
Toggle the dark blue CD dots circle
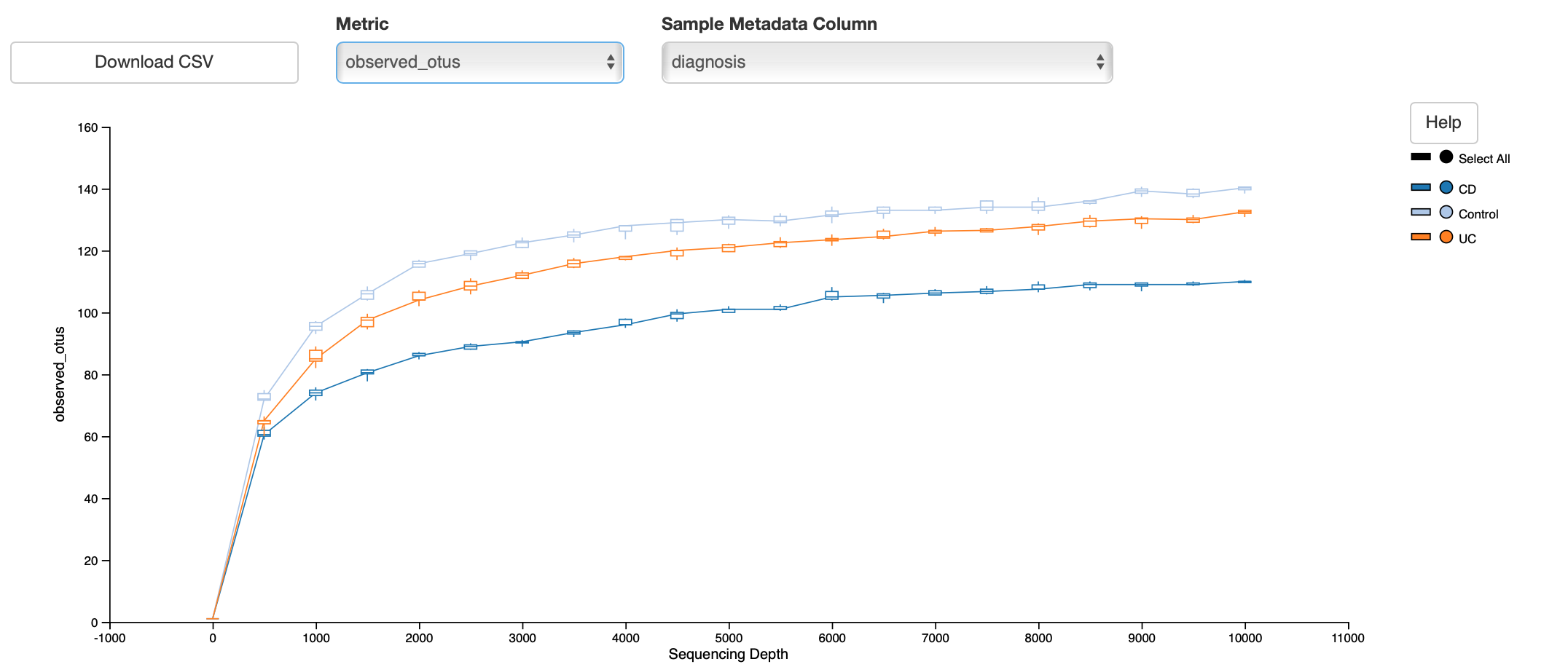pos(1446,187)
